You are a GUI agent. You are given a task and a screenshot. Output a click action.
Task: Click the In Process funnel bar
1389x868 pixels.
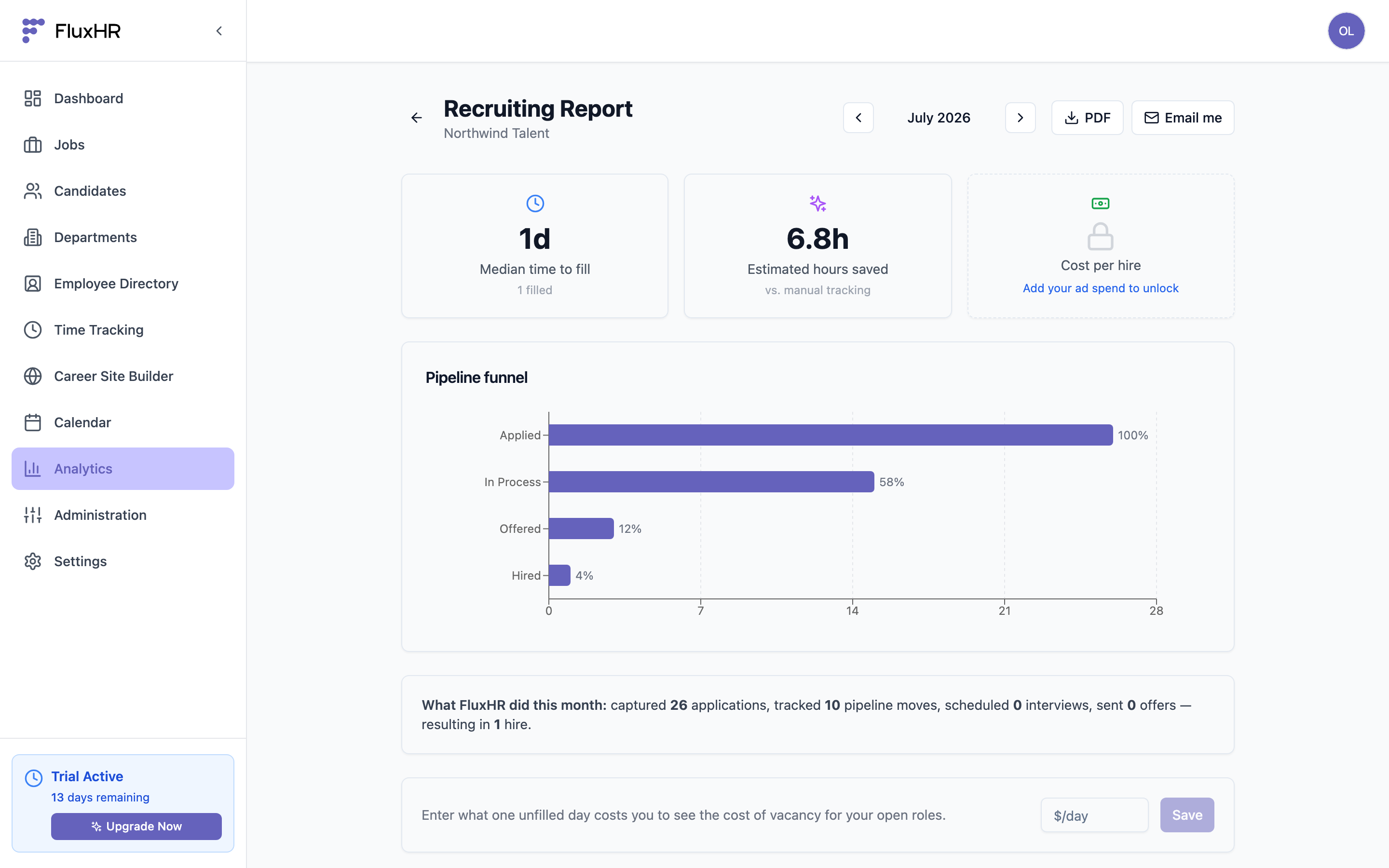click(711, 482)
